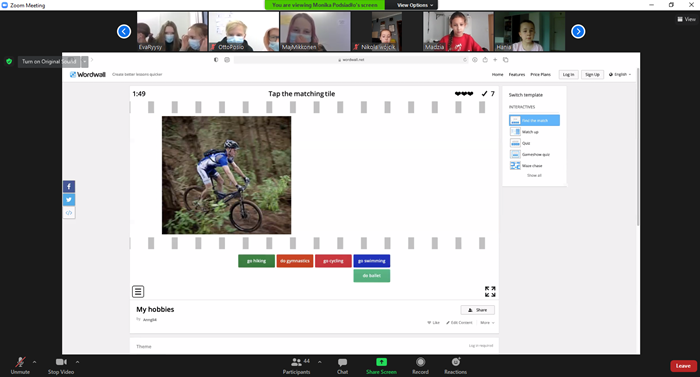This screenshot has width=700, height=377.
Task: Click the Stop Video camera icon
Action: coord(61,362)
